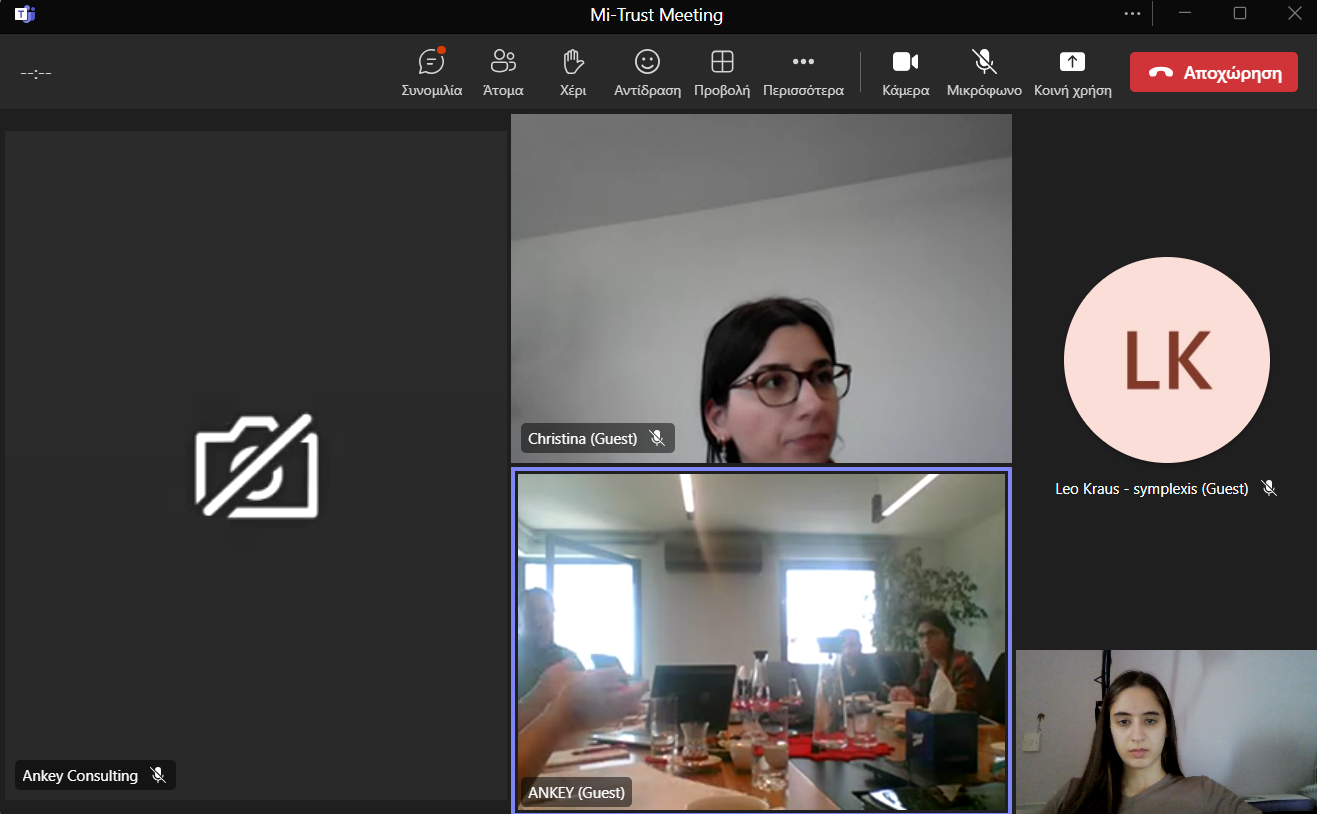
Task: Unmute using the Μικρόφωνο toggle
Action: 984,63
